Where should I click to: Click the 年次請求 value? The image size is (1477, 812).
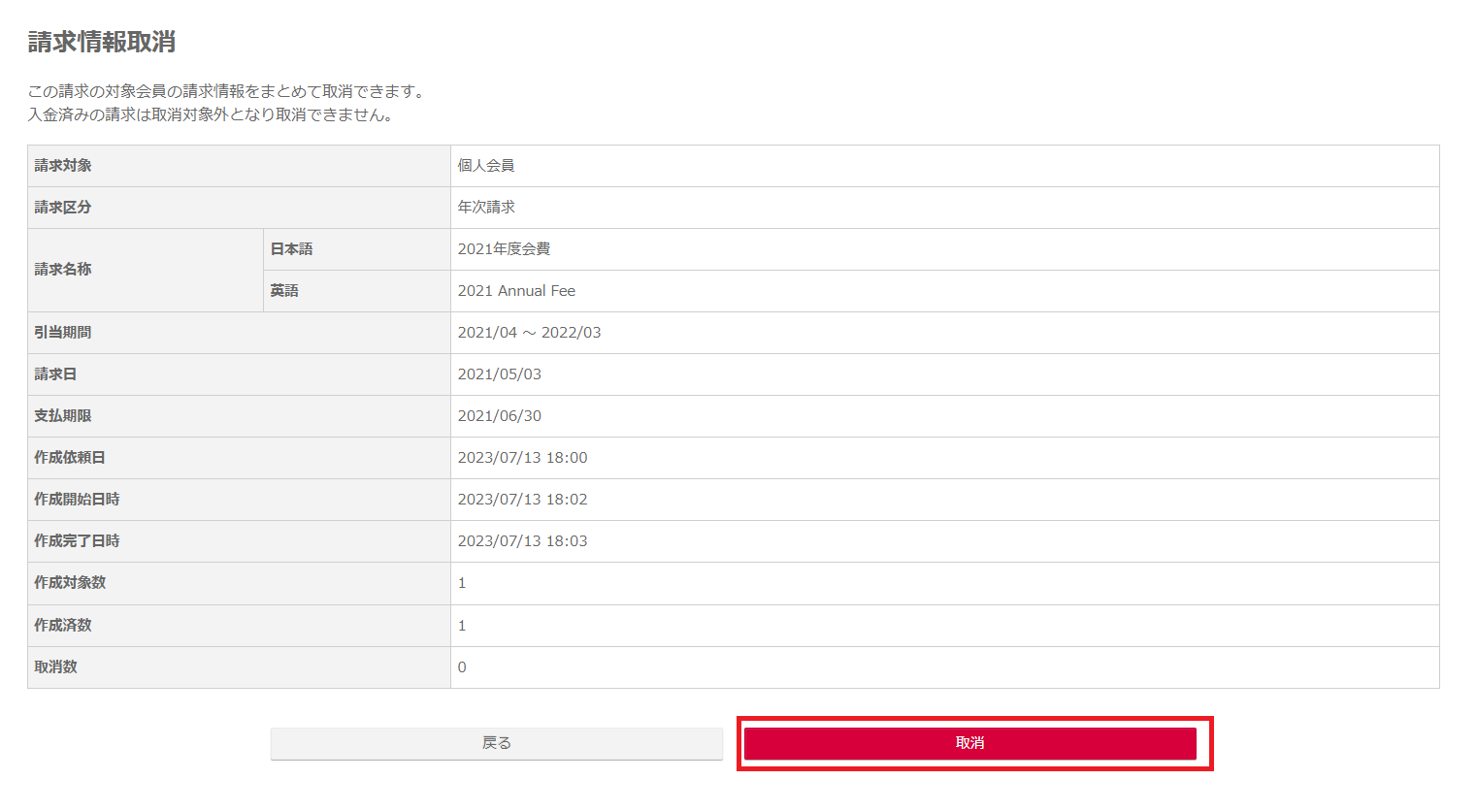coord(486,208)
